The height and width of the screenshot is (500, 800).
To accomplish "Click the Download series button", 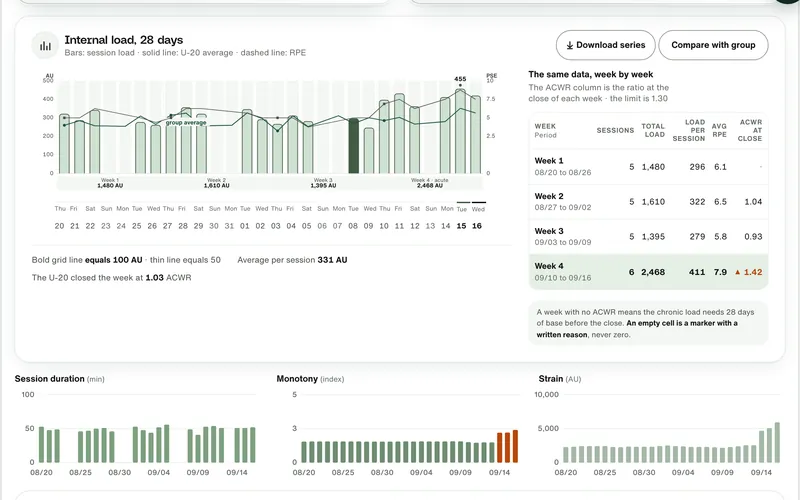I will click(x=606, y=45).
